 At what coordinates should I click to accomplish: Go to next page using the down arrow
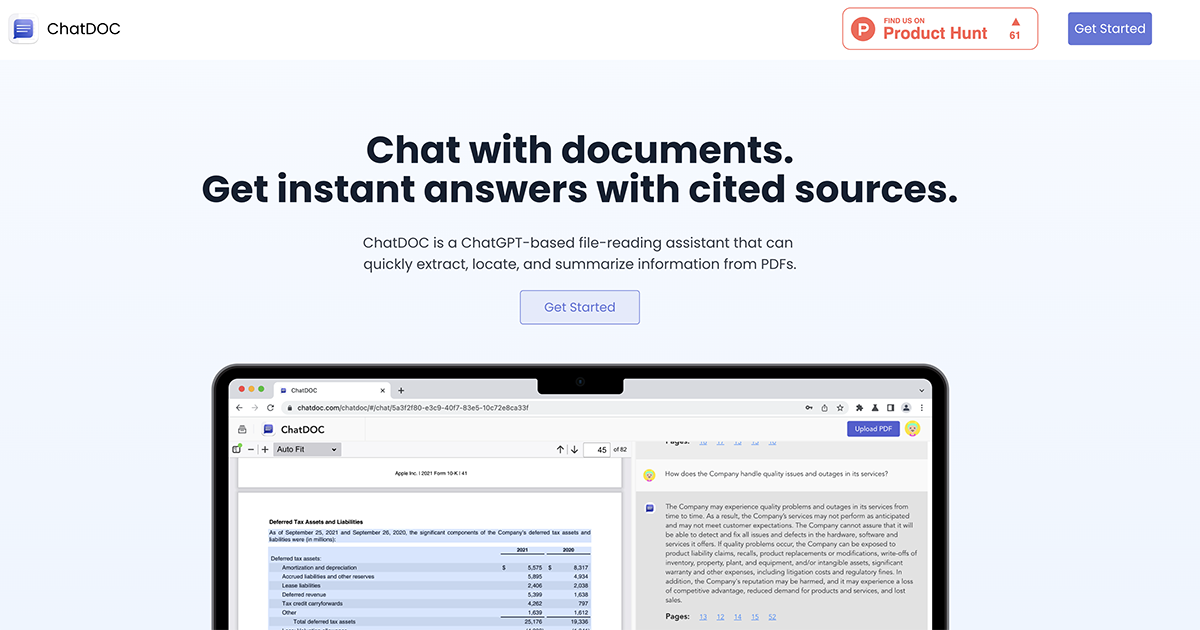[x=573, y=449]
